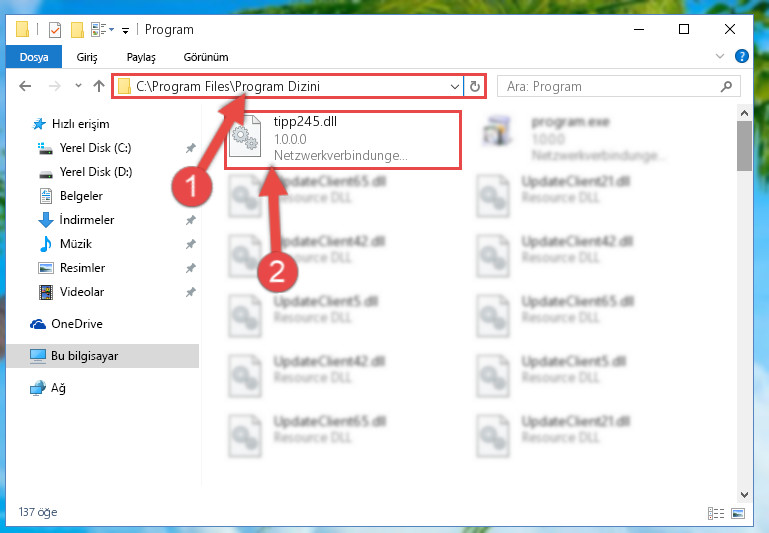Go up one folder level

(99, 86)
